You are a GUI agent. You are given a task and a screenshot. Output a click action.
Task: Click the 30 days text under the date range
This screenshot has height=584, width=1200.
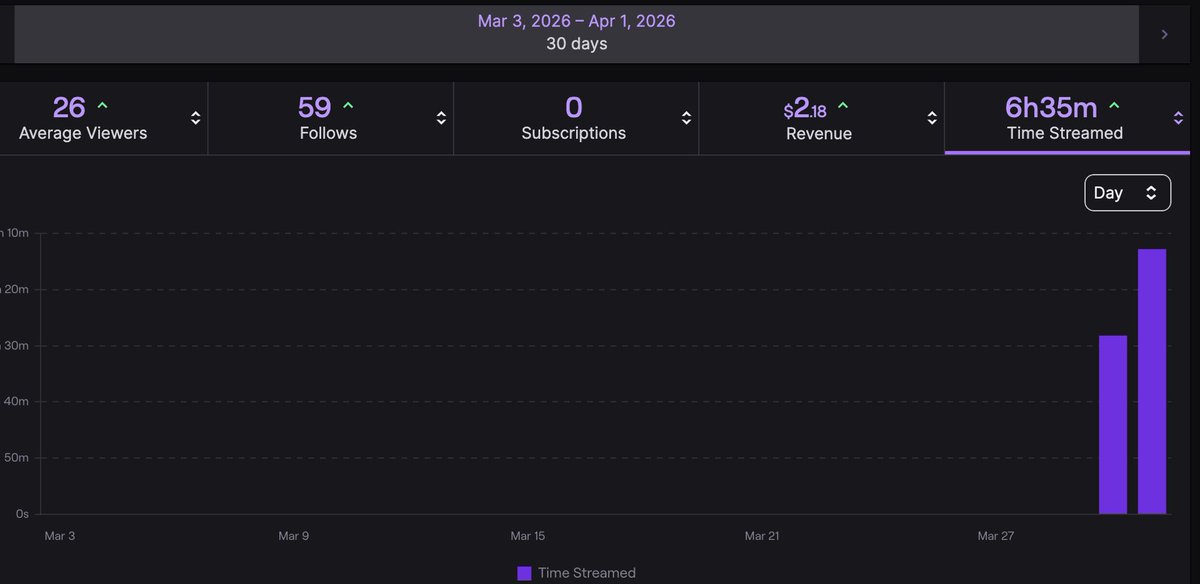tap(576, 44)
